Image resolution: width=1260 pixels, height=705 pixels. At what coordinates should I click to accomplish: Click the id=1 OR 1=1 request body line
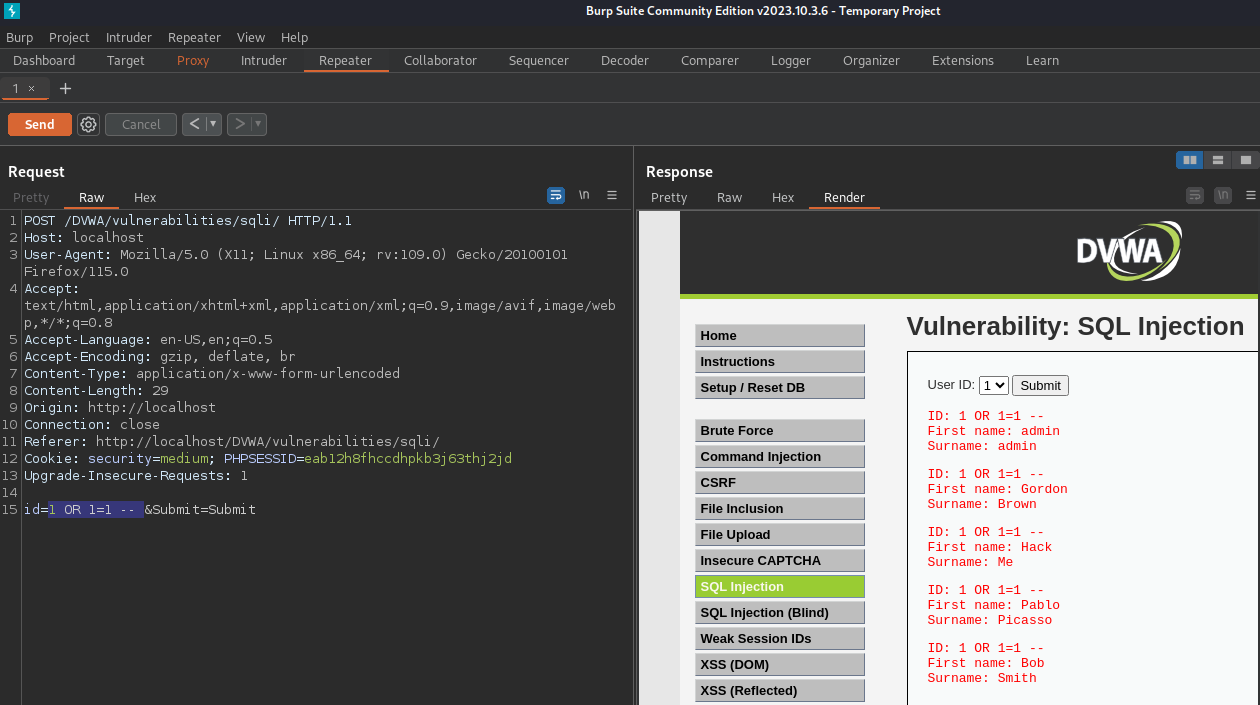click(140, 509)
